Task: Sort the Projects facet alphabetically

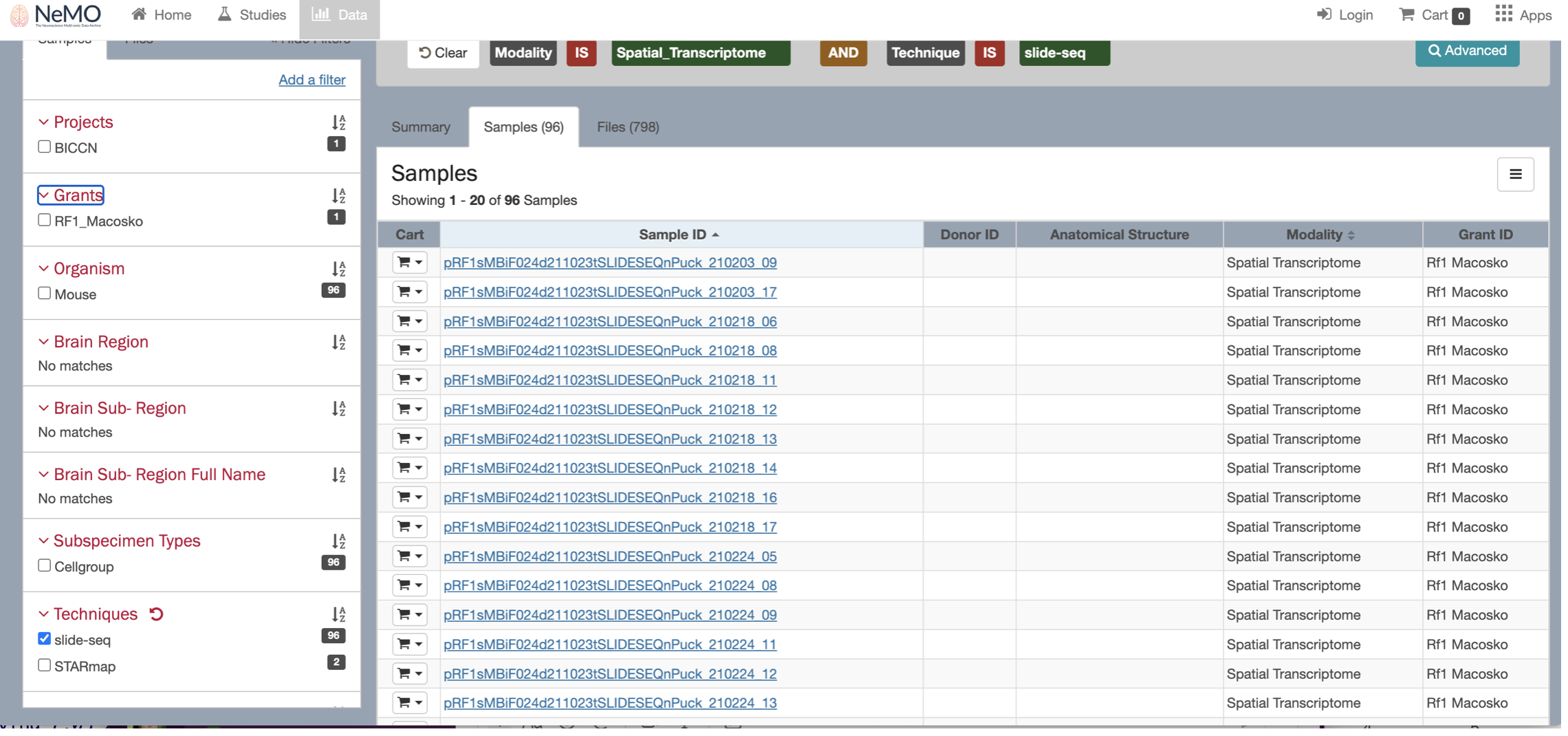Action: click(338, 122)
